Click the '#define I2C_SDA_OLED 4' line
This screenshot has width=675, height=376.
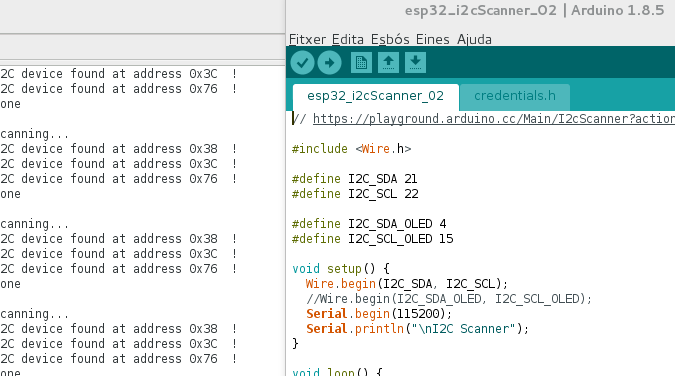(x=369, y=224)
